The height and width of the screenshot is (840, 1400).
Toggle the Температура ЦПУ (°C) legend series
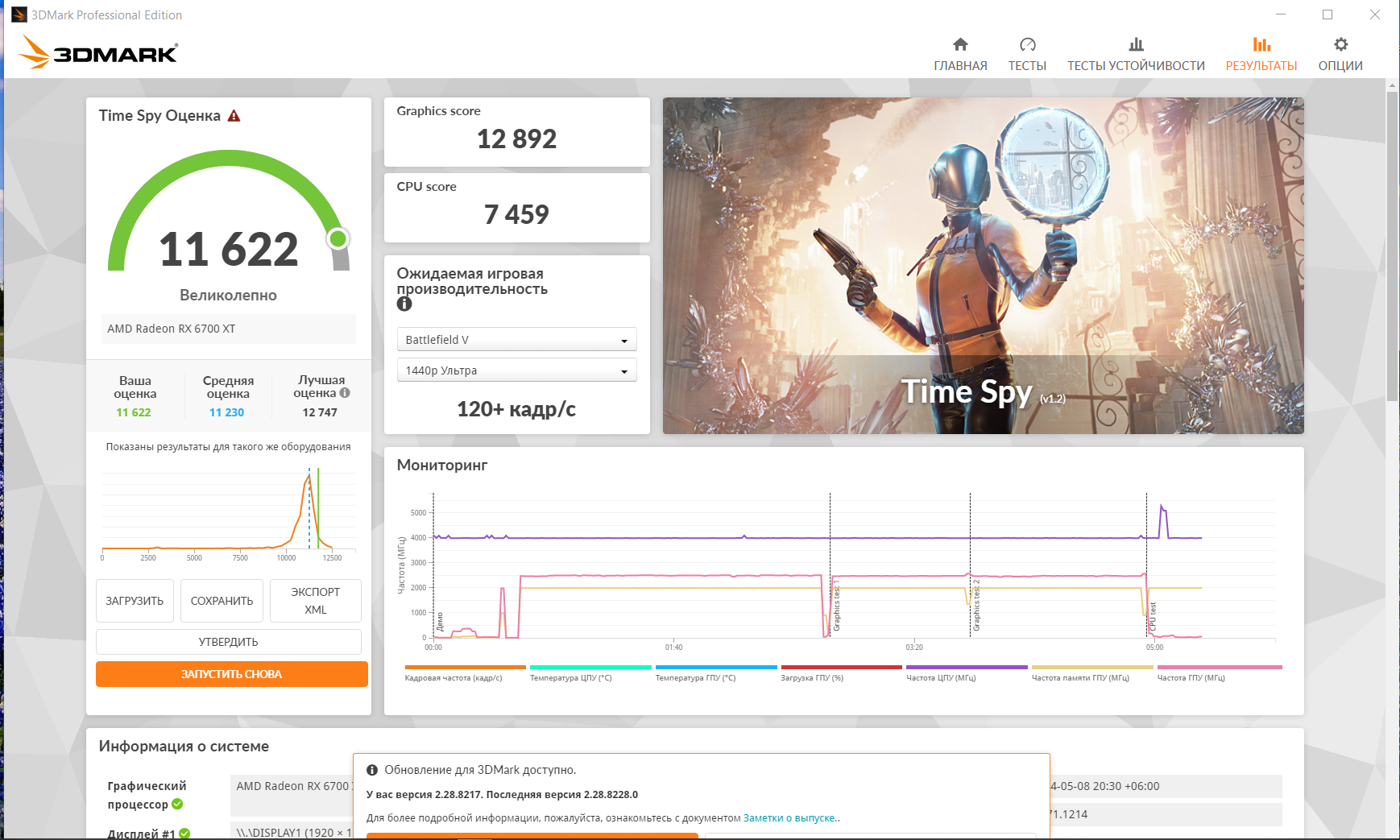point(590,674)
